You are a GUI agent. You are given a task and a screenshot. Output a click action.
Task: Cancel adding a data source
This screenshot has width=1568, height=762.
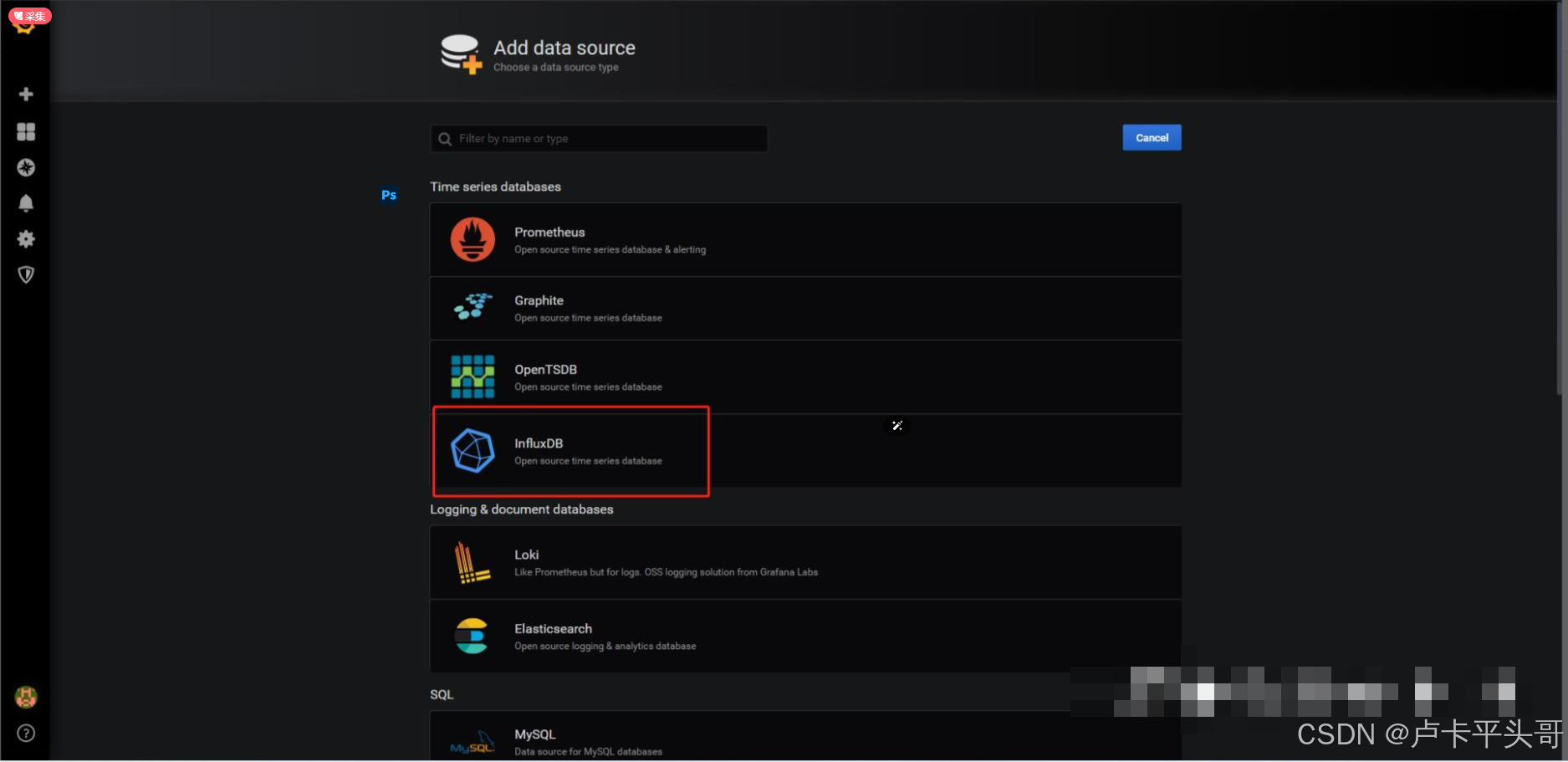click(1152, 138)
